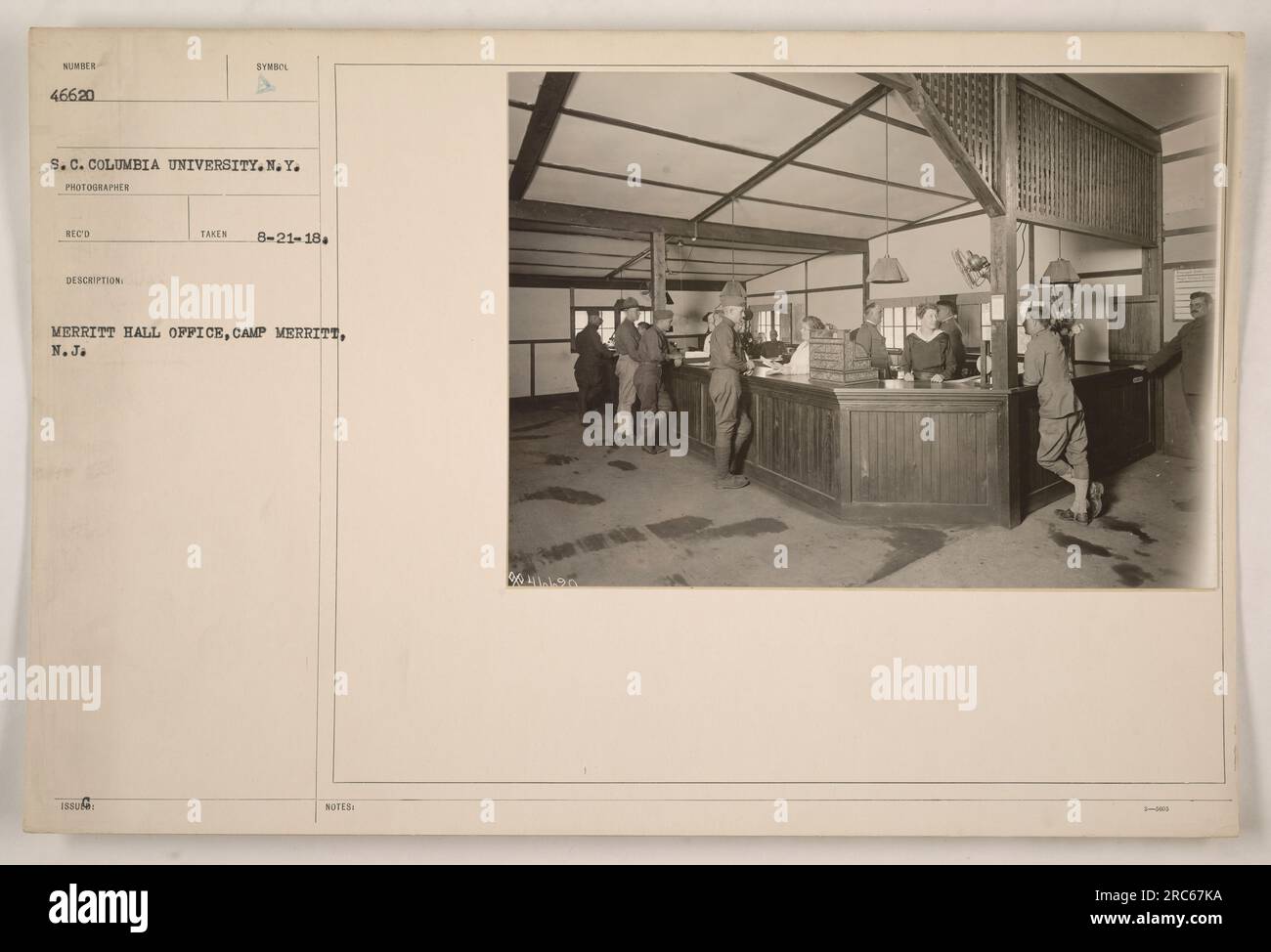The image size is (1271, 952).
Task: Click the symbol stamp under SYMBOL
Action: click(266, 86)
